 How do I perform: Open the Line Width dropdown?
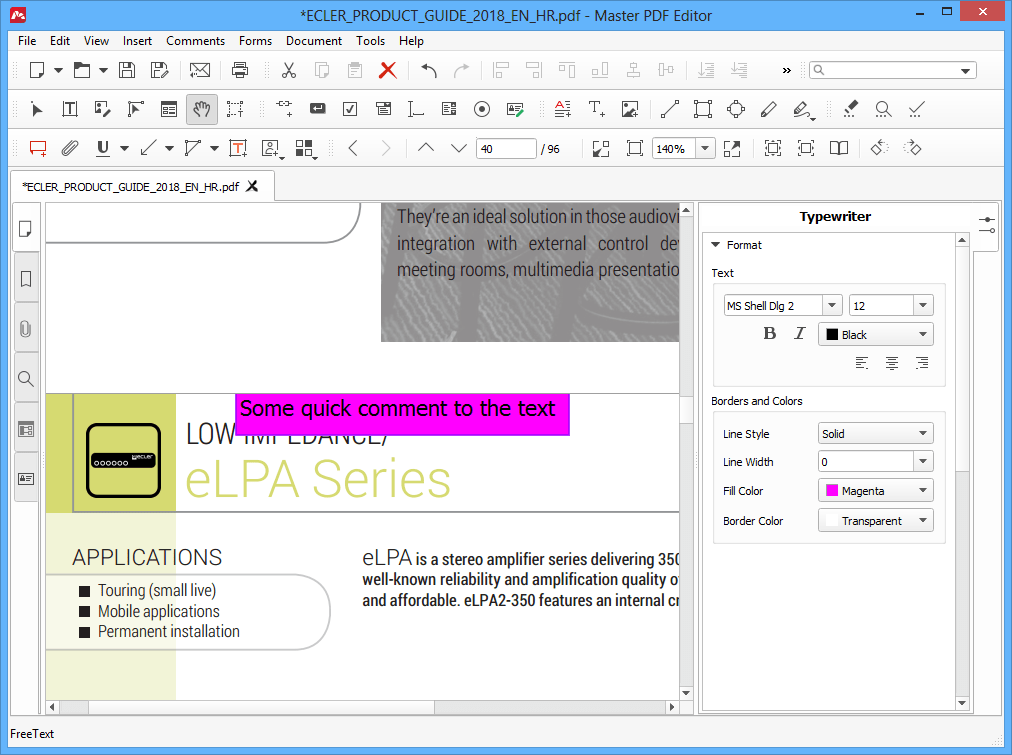923,461
